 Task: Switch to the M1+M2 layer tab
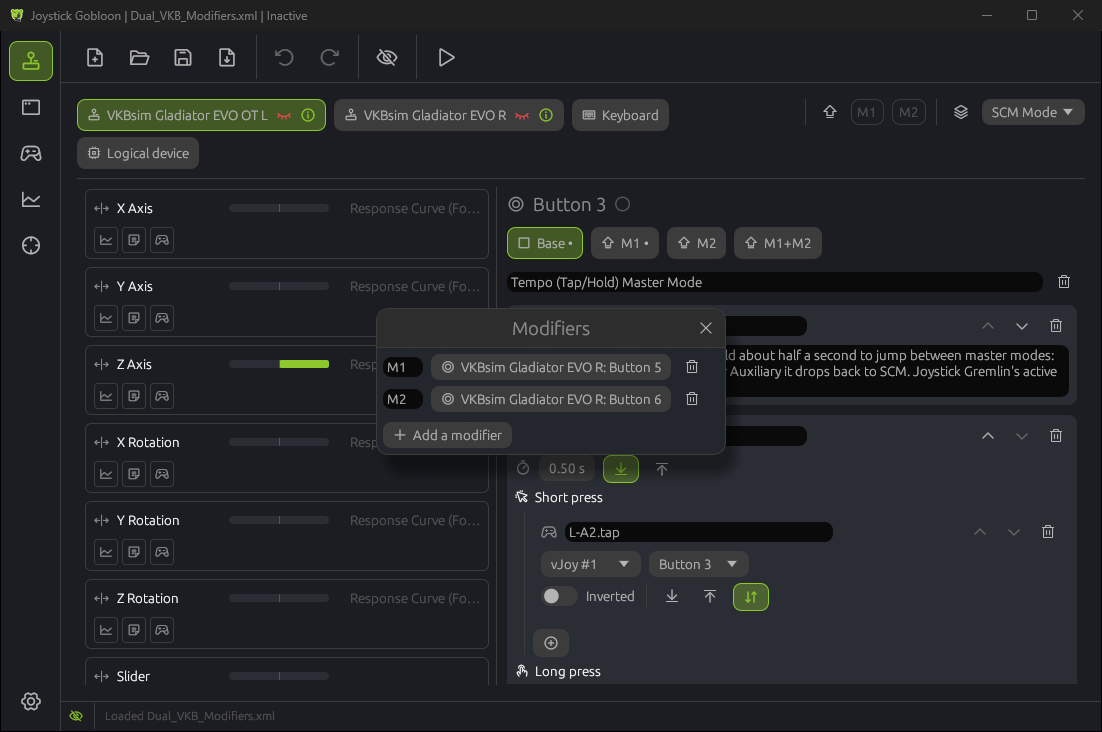click(x=778, y=243)
